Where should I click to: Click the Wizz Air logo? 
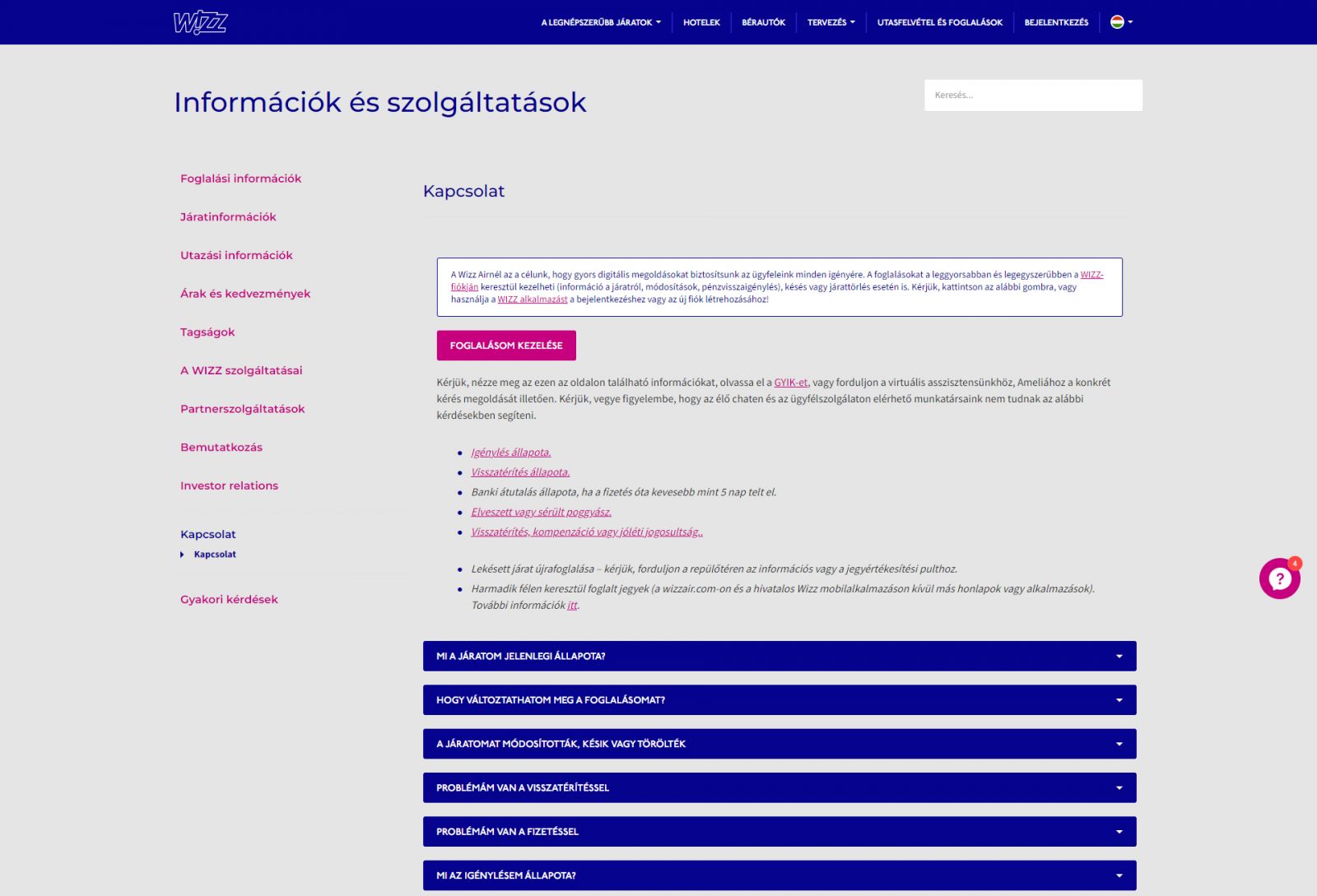point(200,22)
